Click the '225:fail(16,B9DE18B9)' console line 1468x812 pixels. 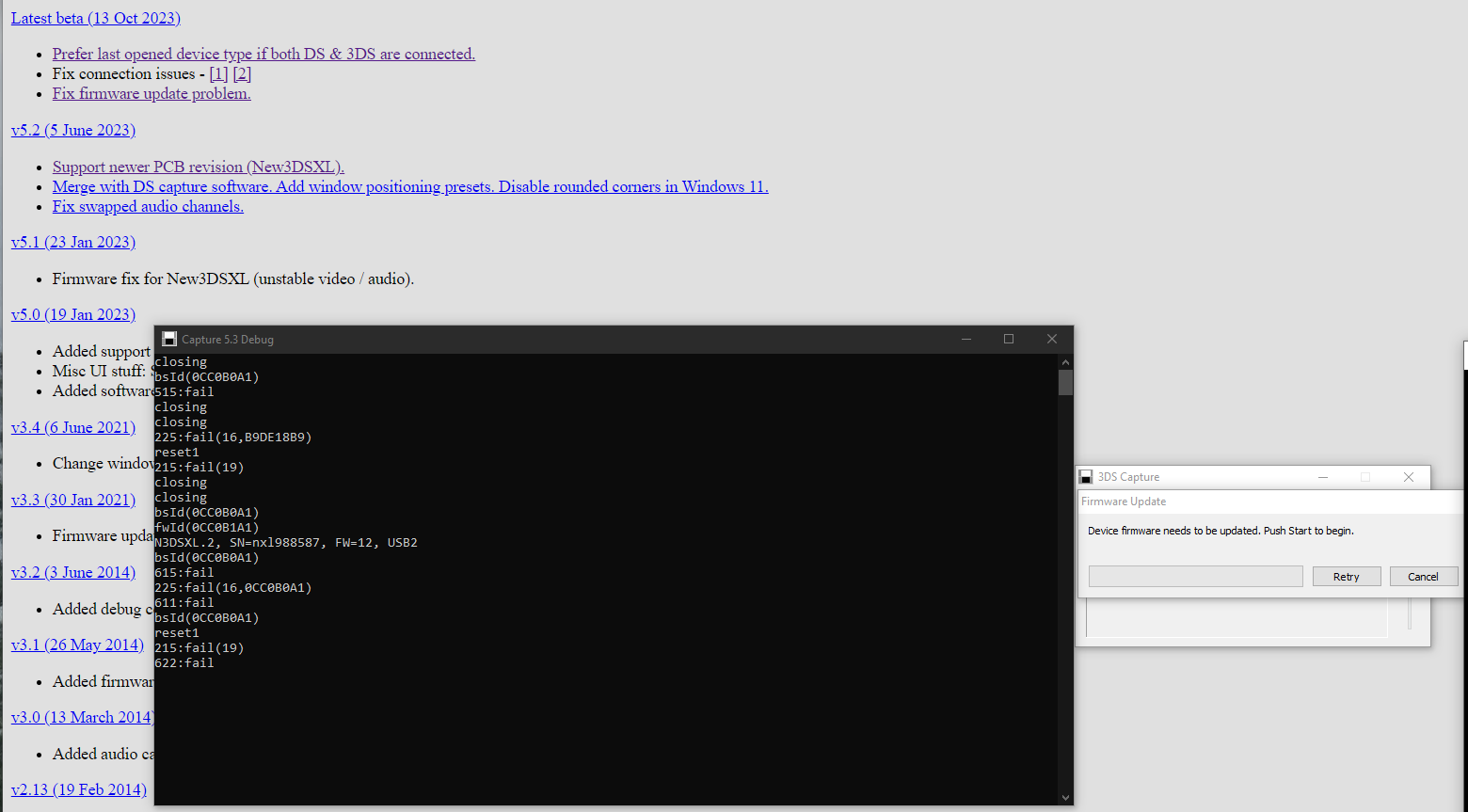(233, 438)
